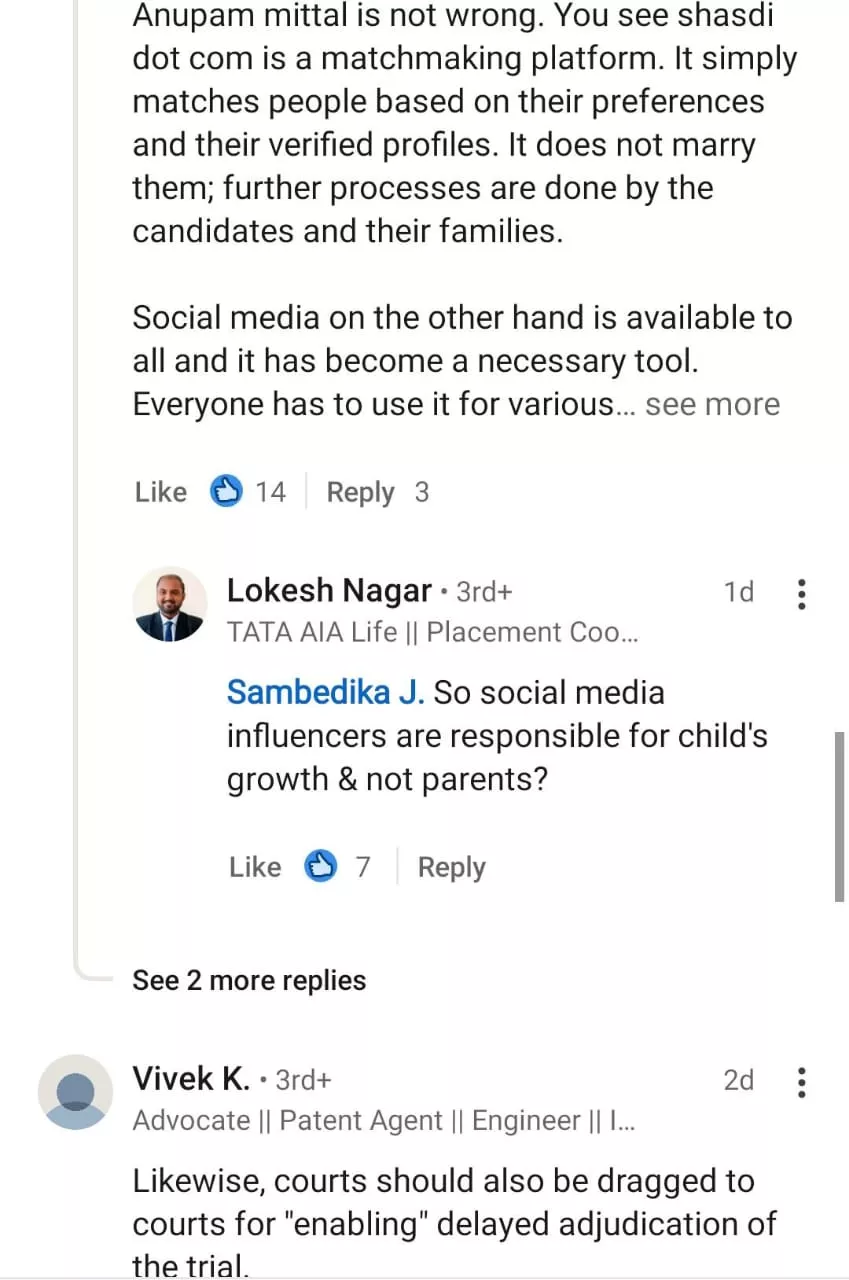Click Vivek K.'s Advocate headline text
Screen dimensions: 849x1280
click(x=384, y=1121)
